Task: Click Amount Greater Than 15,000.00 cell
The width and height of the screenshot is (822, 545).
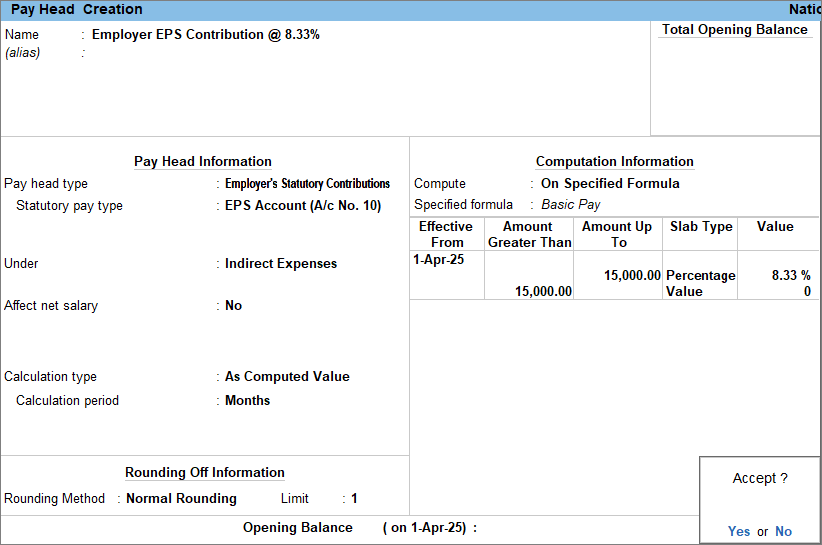Action: coord(543,291)
